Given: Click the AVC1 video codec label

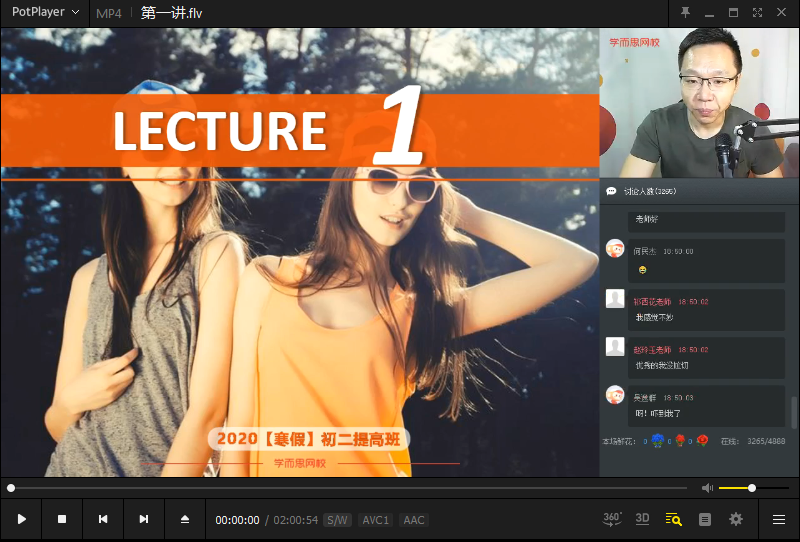Looking at the screenshot, I should point(376,520).
